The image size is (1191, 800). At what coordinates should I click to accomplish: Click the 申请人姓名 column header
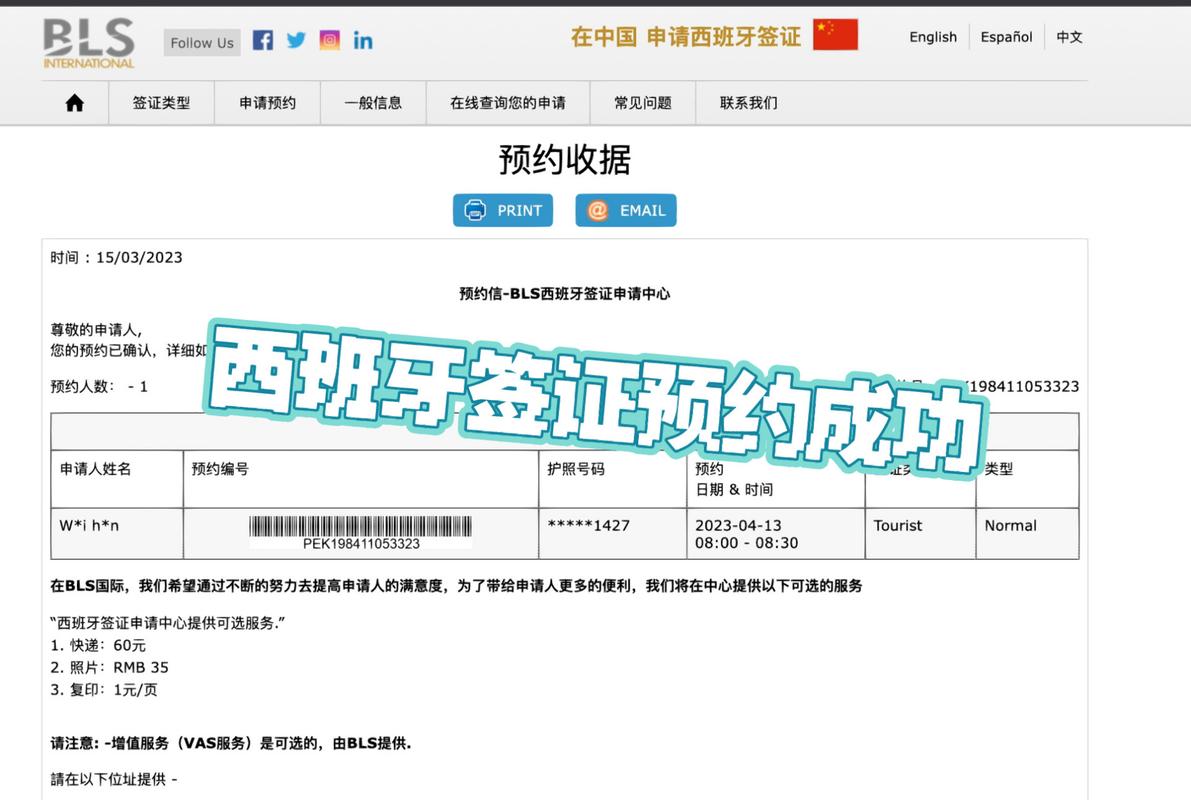point(96,469)
